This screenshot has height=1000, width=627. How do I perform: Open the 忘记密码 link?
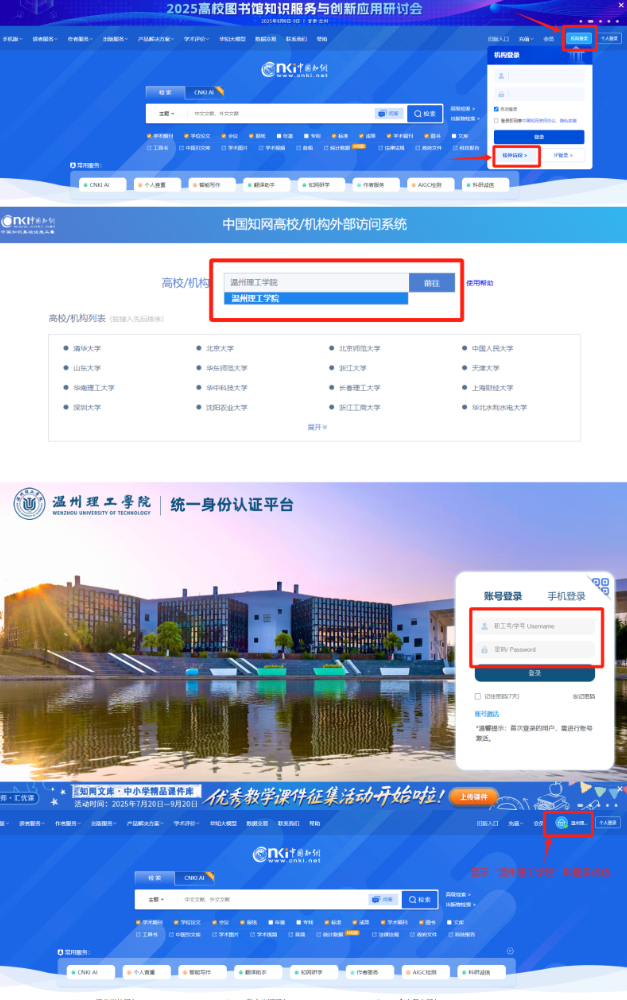pos(584,696)
